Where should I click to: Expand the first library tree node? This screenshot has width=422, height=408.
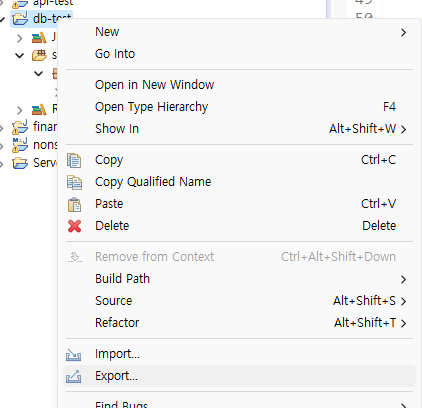pyautogui.click(x=20, y=38)
